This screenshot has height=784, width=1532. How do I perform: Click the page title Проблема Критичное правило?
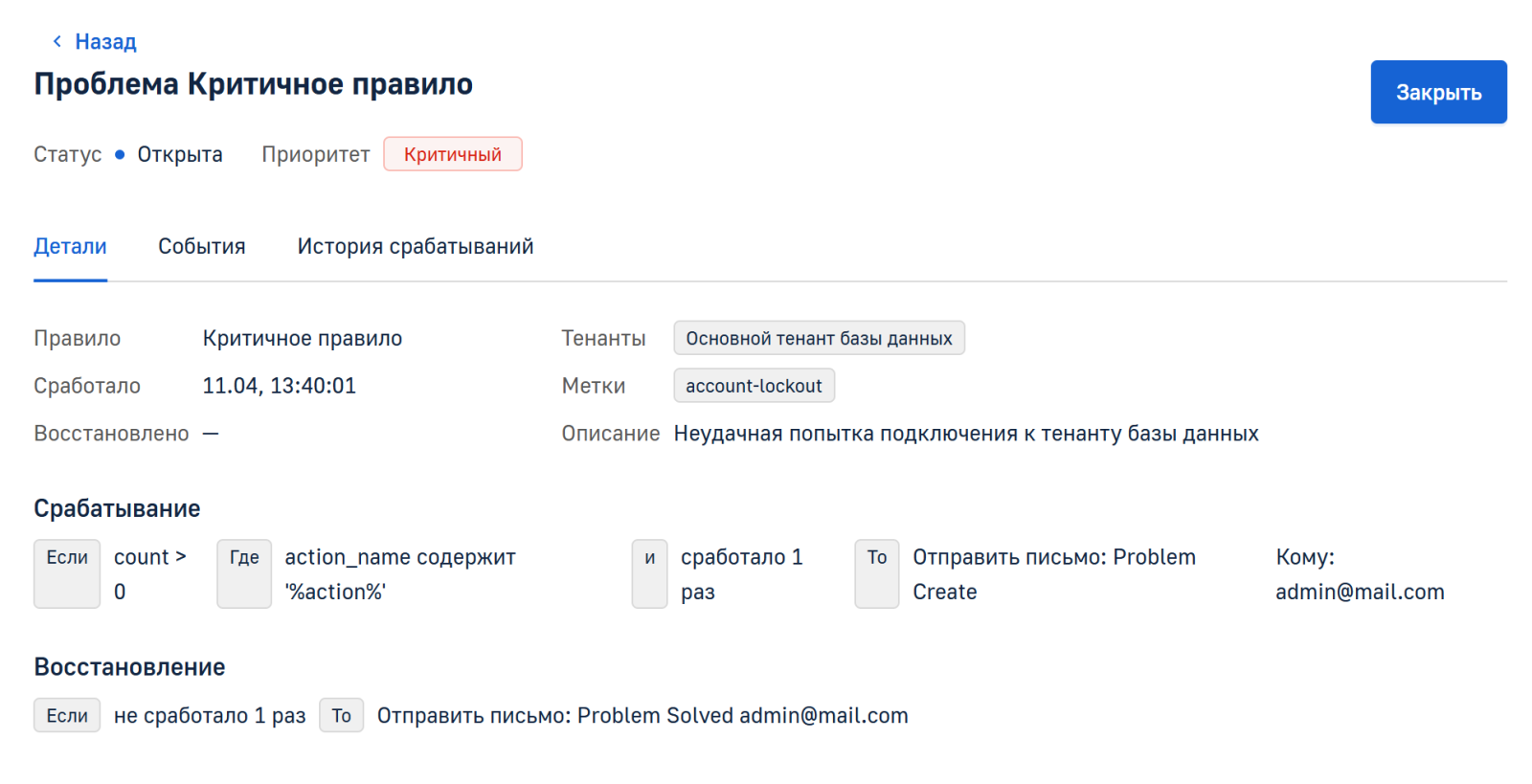253,84
